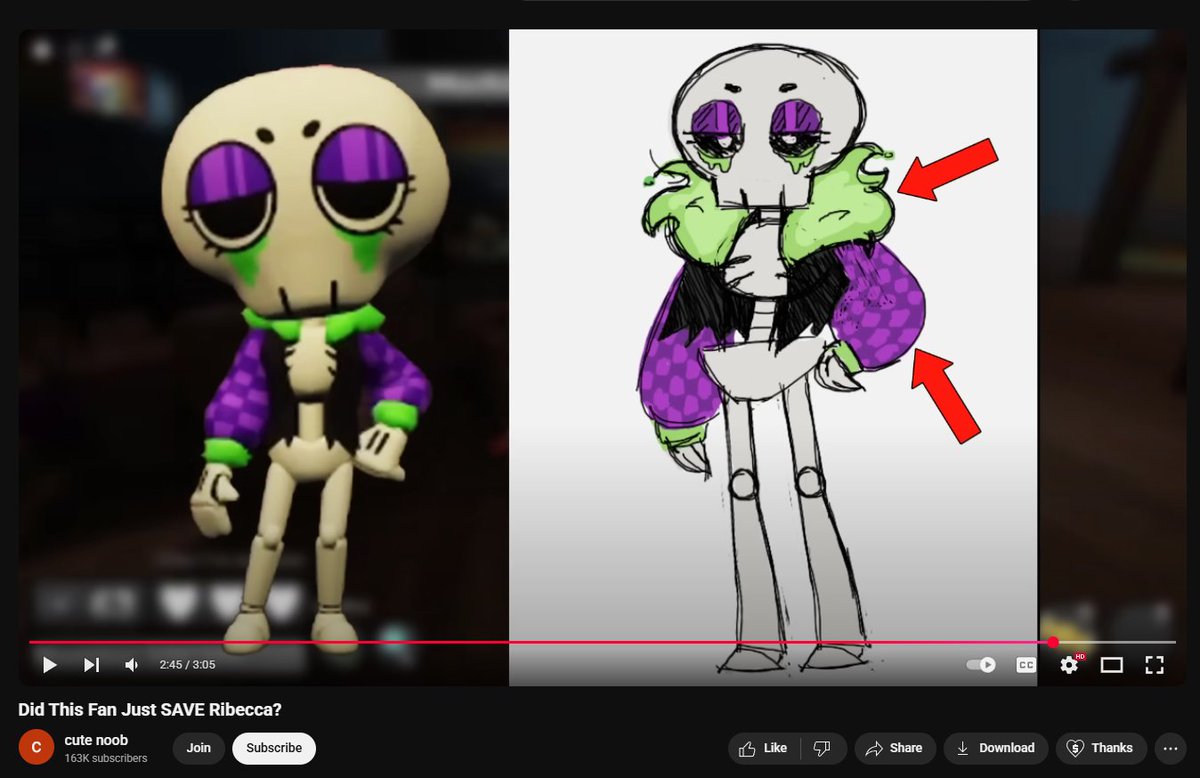Viewport: 1200px width, 778px height.
Task: Play the video
Action: 50,665
